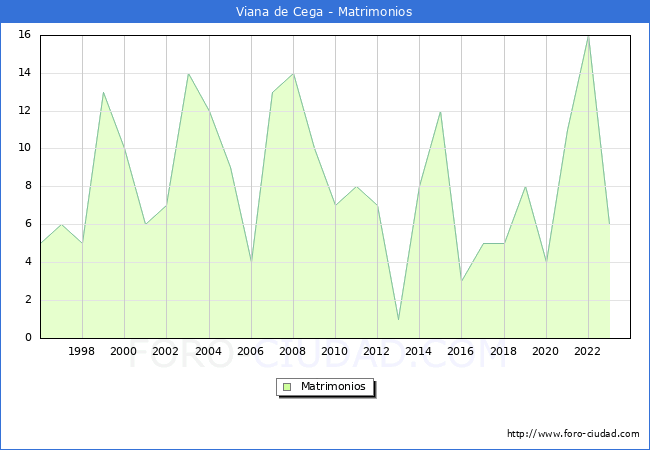The height and width of the screenshot is (450, 650).
Task: Click y-axis value 16
Action: [x=25, y=34]
